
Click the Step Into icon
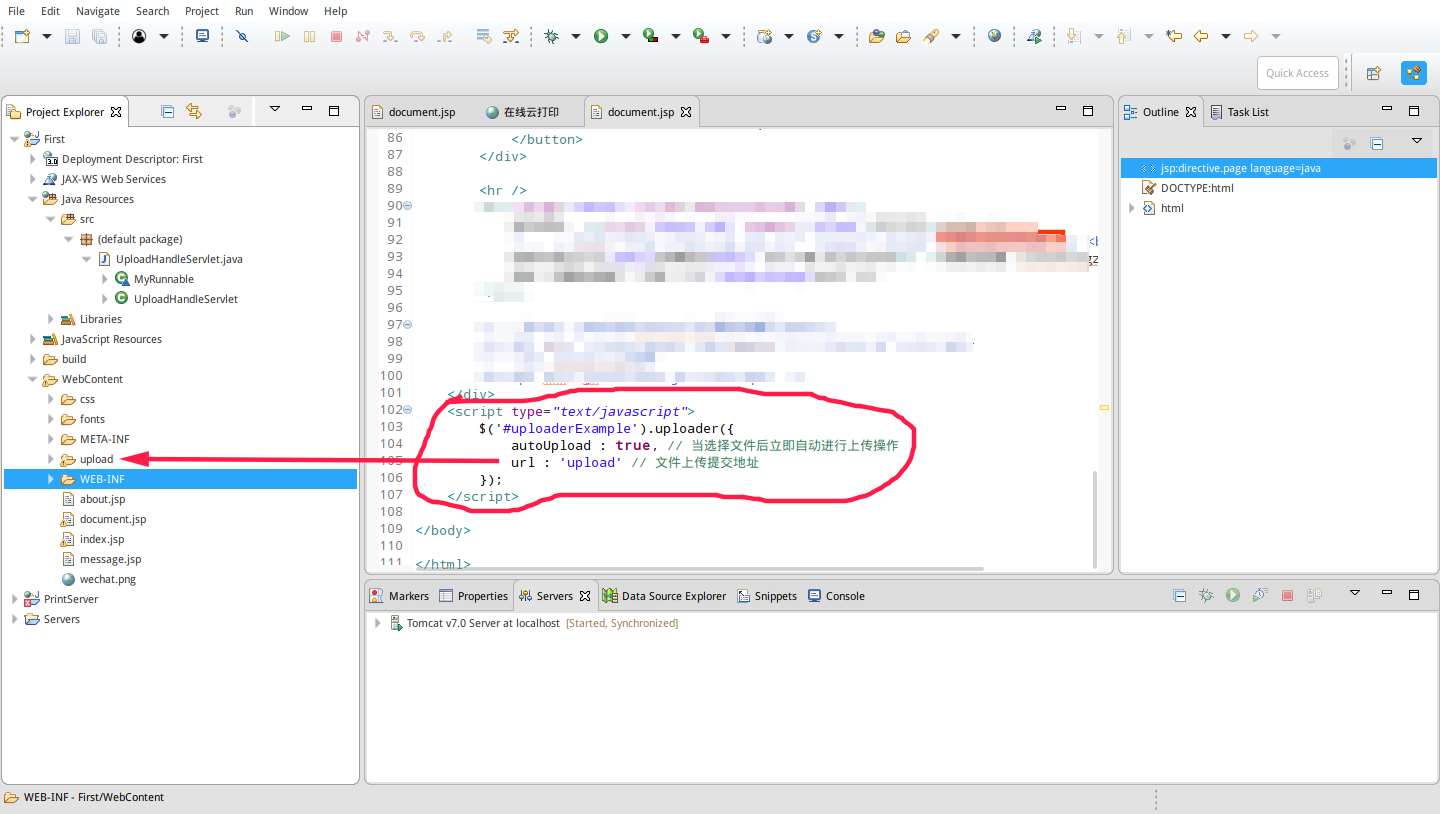coord(390,36)
